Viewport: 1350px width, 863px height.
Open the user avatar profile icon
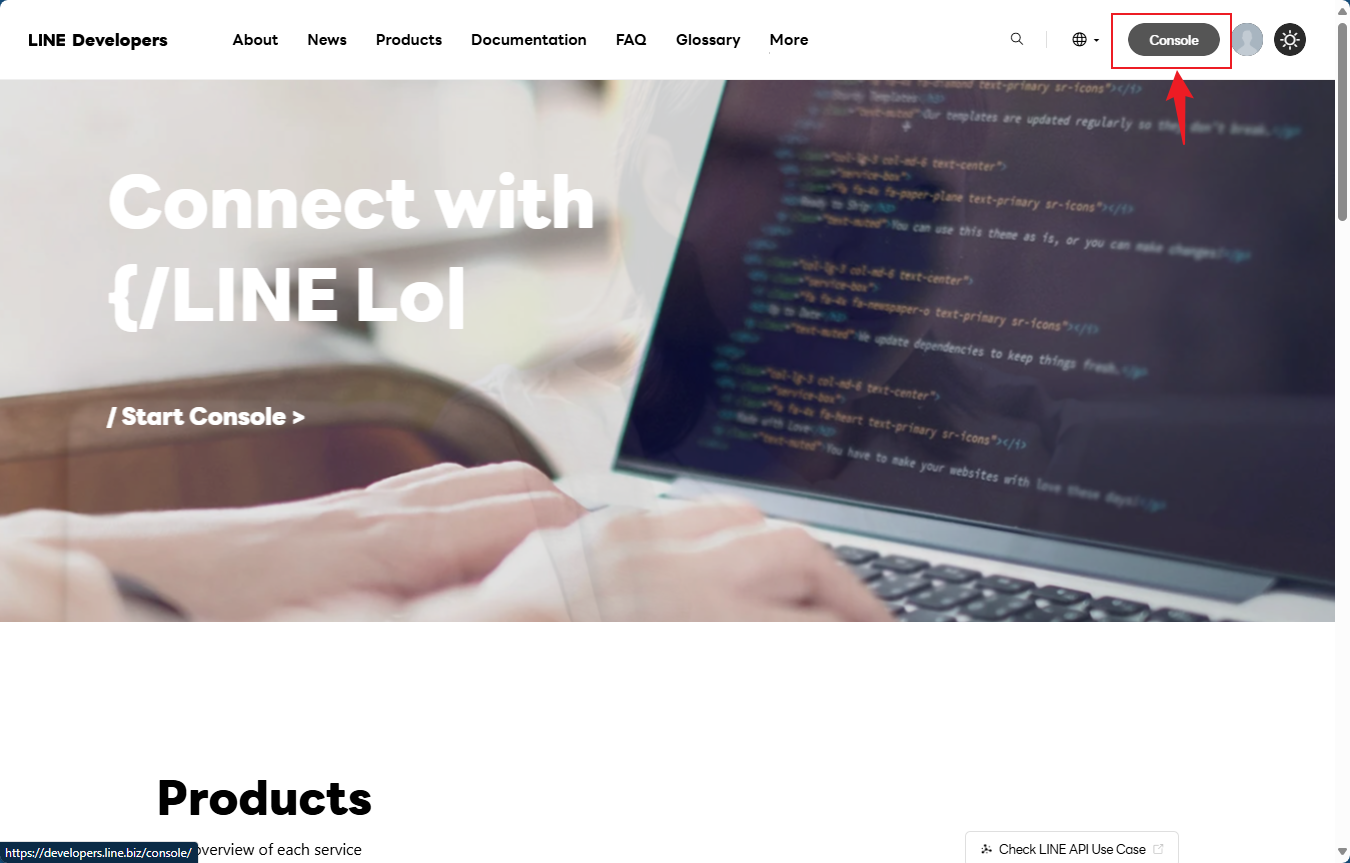tap(1247, 39)
